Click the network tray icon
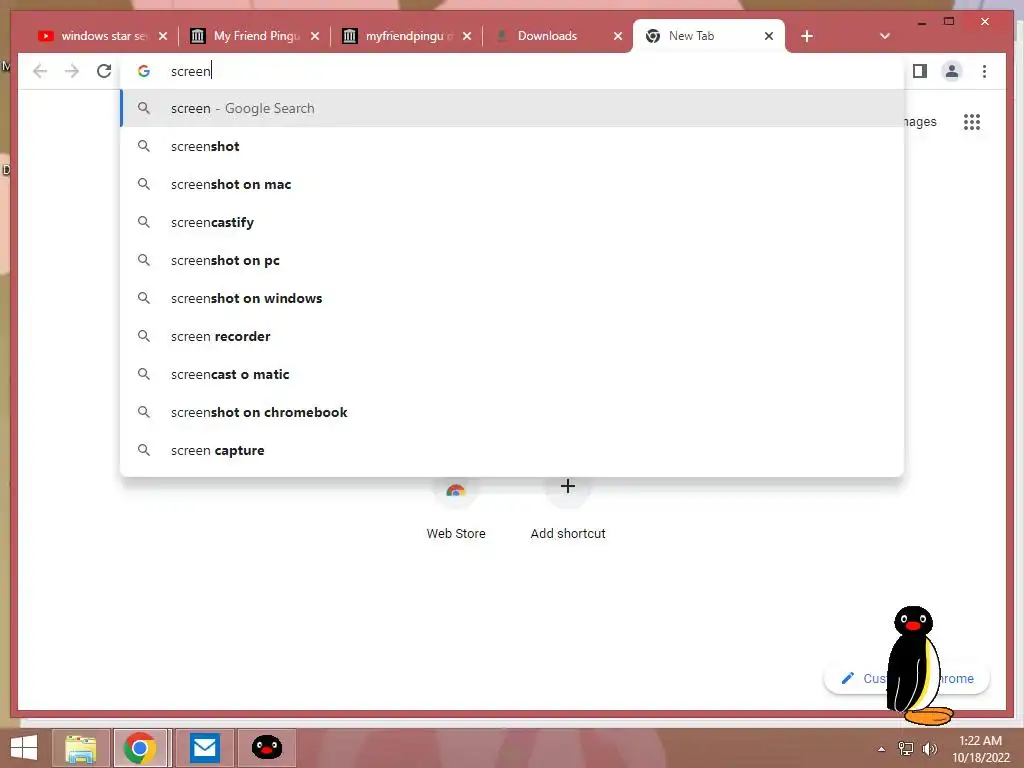The width and height of the screenshot is (1024, 768). (906, 749)
